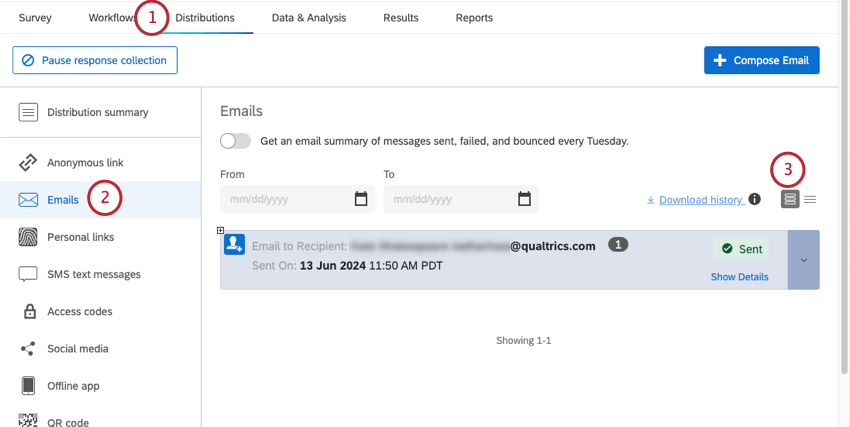850x427 pixels.
Task: Open the To date calendar picker
Action: pyautogui.click(x=524, y=199)
